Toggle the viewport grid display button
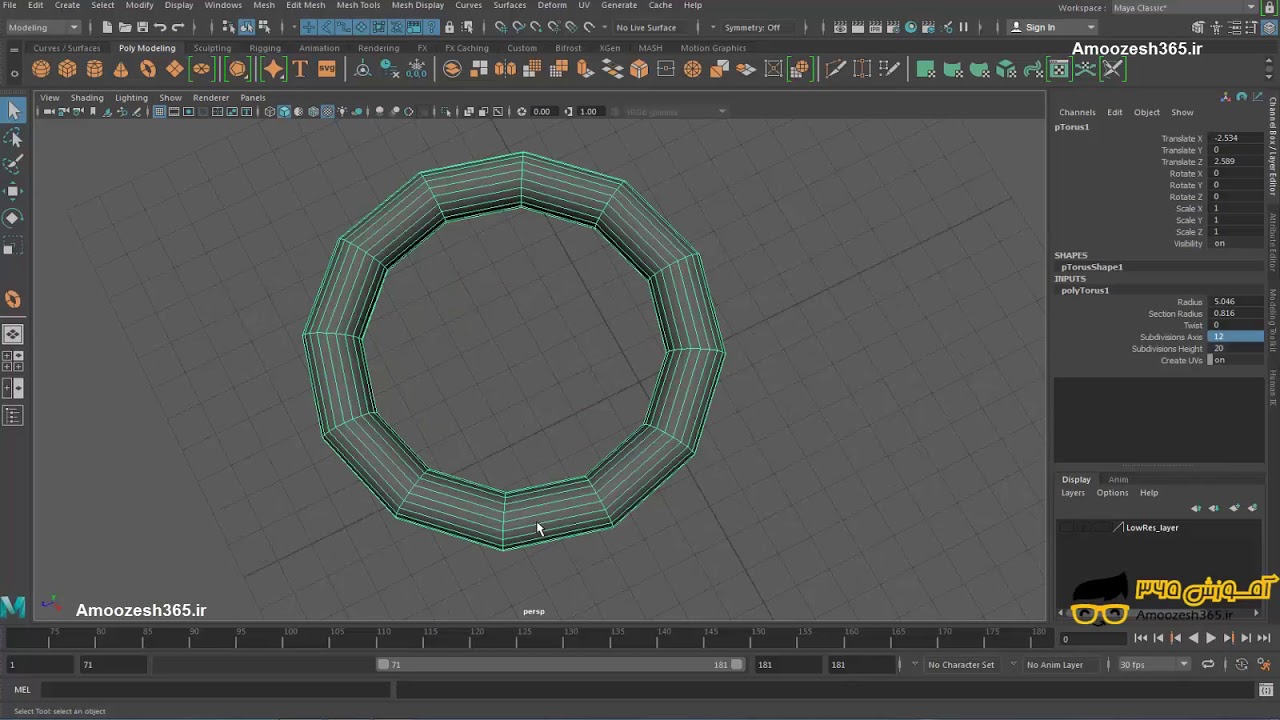This screenshot has height=720, width=1280. pyautogui.click(x=159, y=111)
